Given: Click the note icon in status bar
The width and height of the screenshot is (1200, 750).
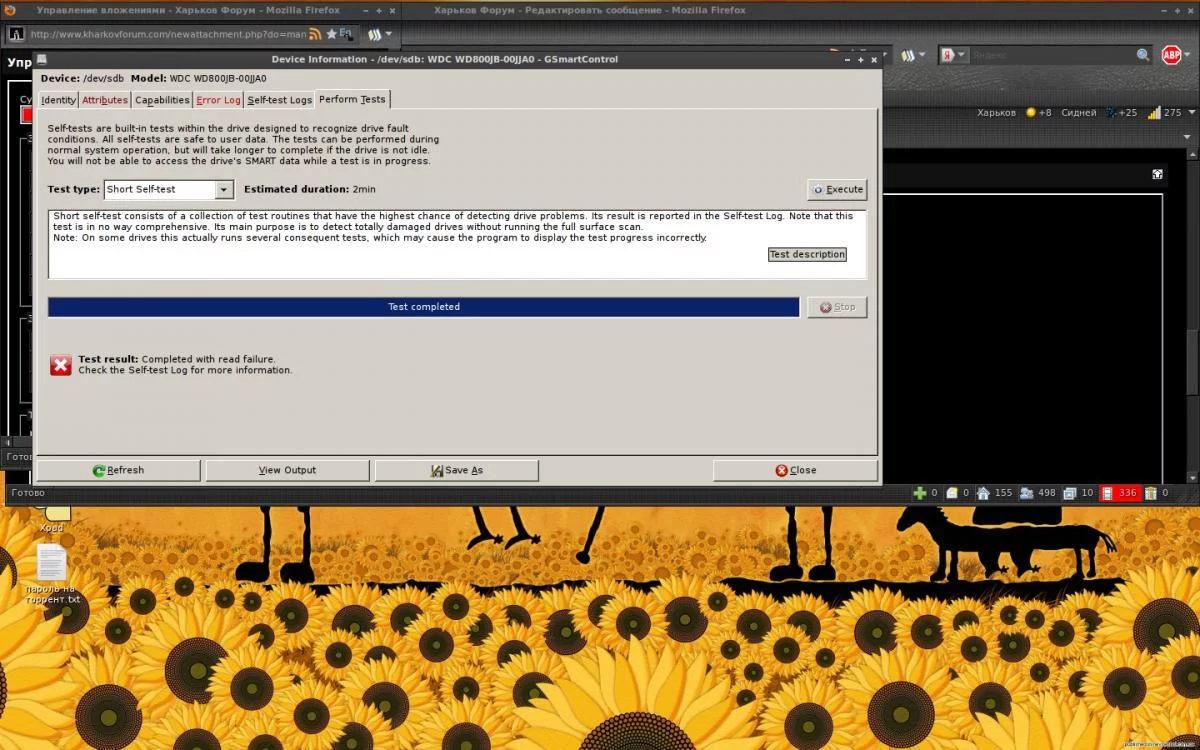Looking at the screenshot, I should click(x=953, y=493).
